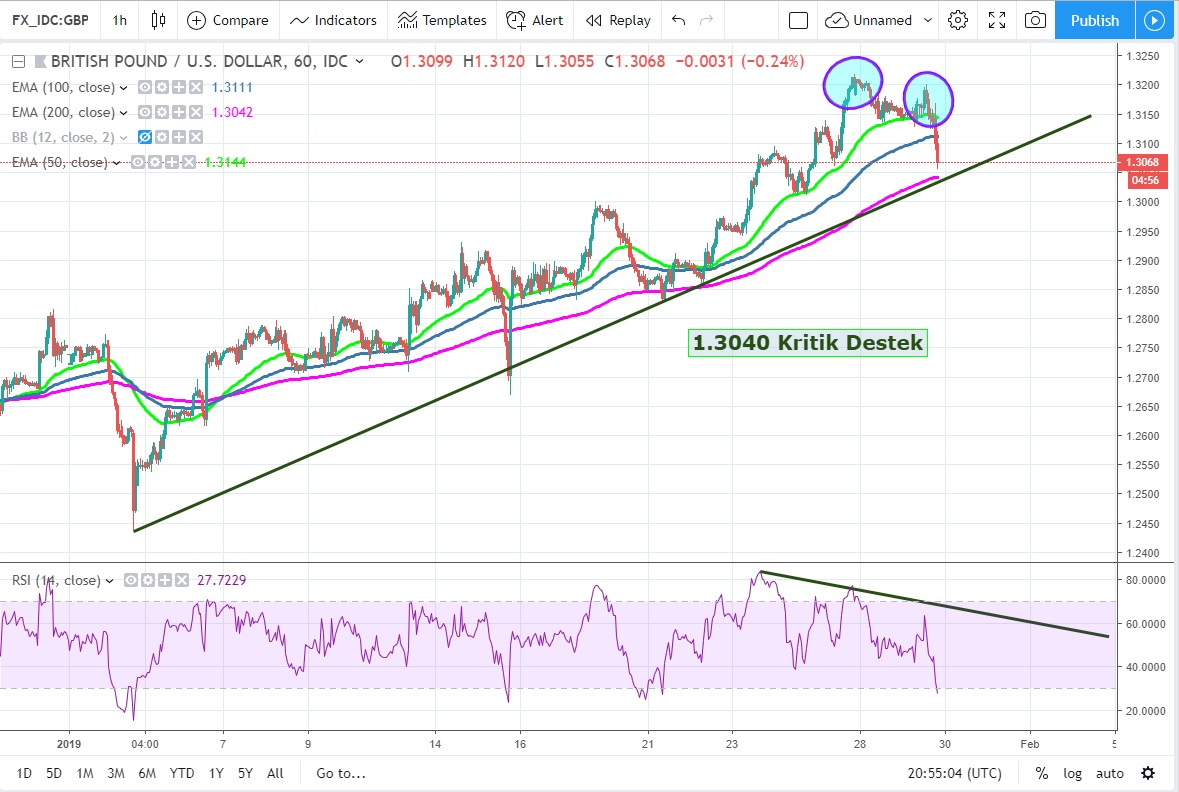The height and width of the screenshot is (792, 1179).
Task: Open bottom-right time axis settings gear
Action: 1148,773
